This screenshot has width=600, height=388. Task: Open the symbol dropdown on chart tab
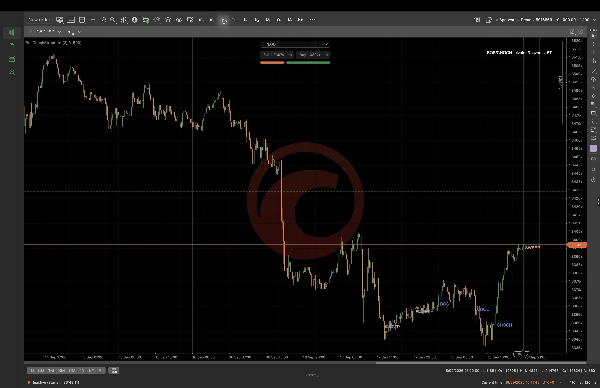(x=59, y=31)
